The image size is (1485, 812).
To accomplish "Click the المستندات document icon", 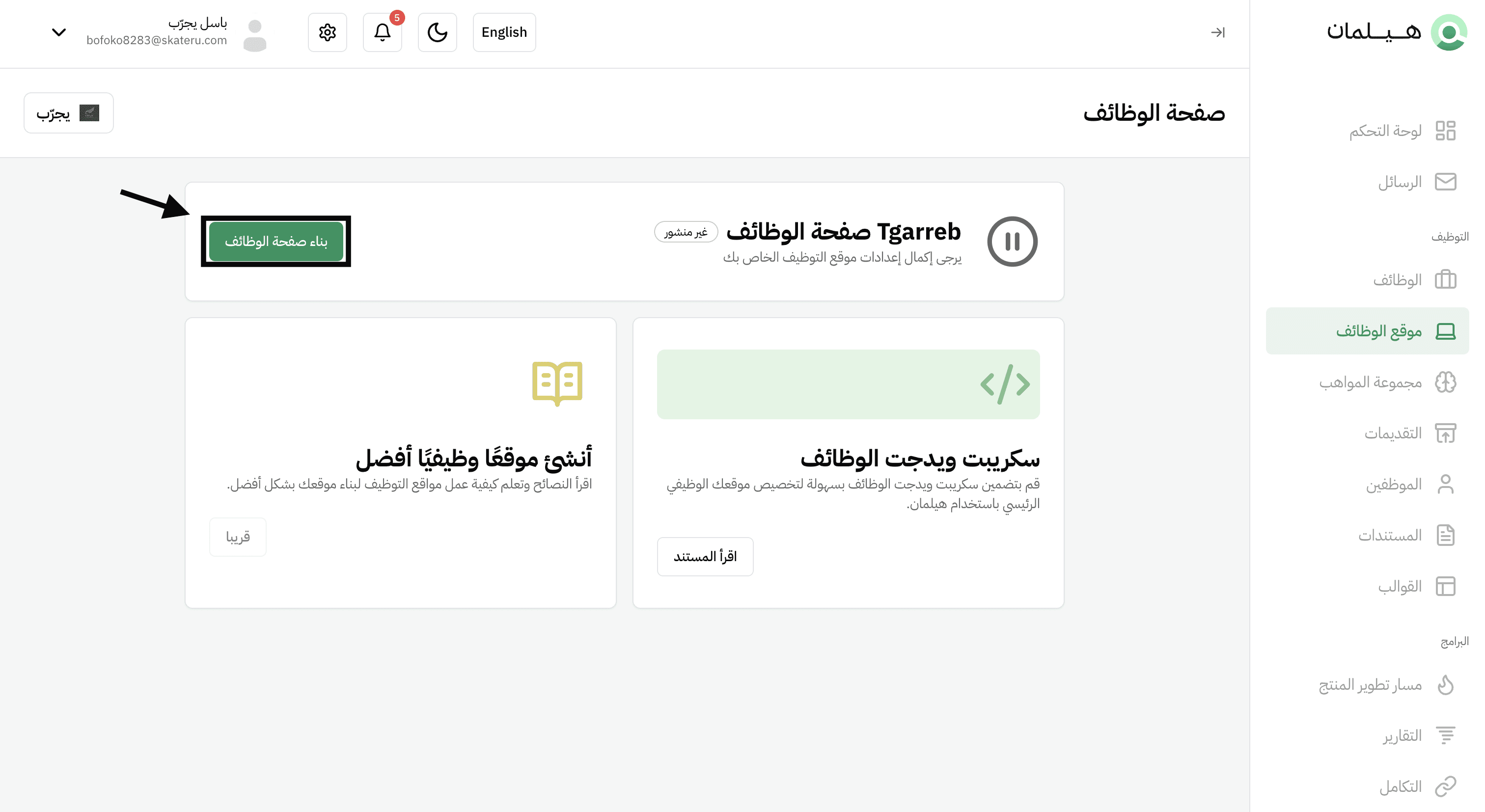I will point(1445,536).
